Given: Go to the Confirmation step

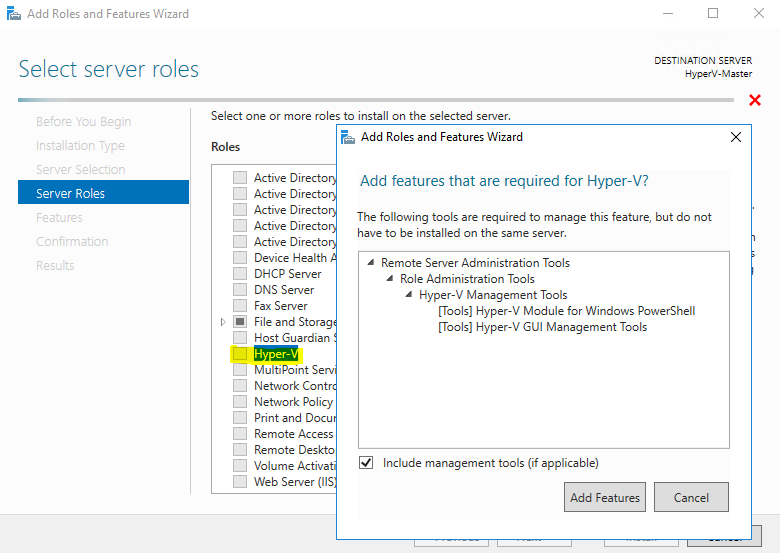Looking at the screenshot, I should [72, 241].
